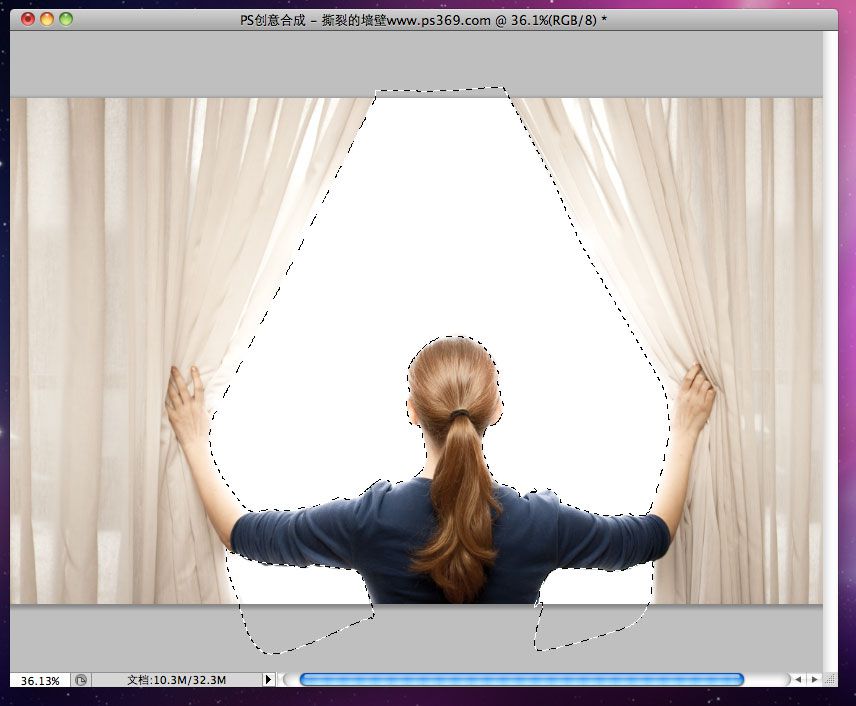Click the right hand gripping the curtain

(x=694, y=399)
